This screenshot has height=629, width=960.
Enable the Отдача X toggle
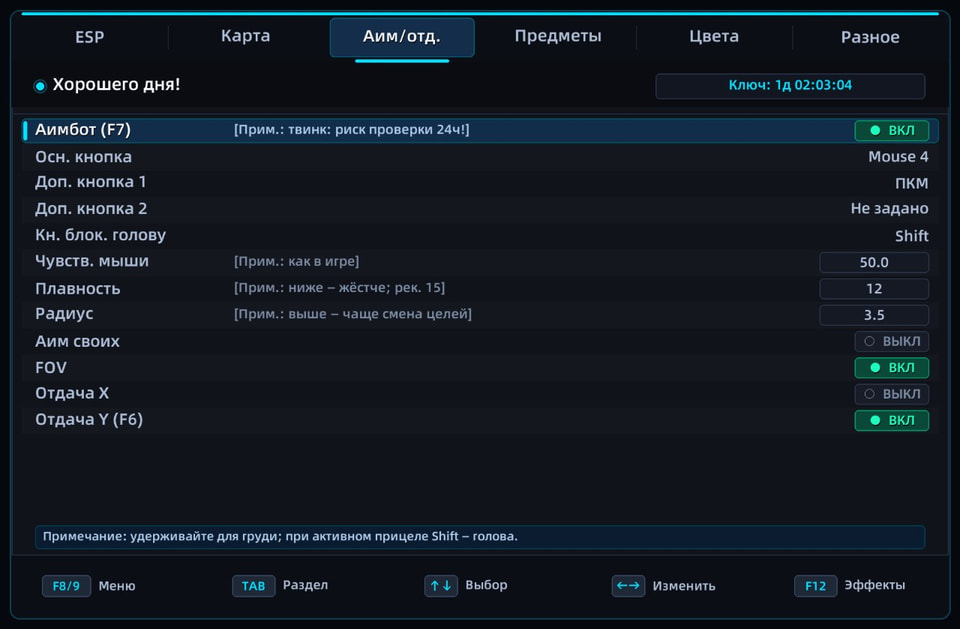[891, 394]
